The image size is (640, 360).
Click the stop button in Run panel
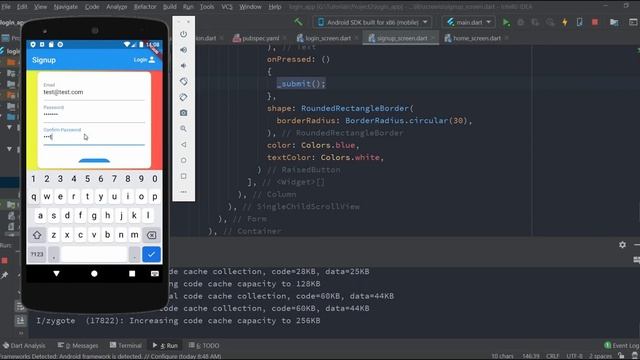4,260
